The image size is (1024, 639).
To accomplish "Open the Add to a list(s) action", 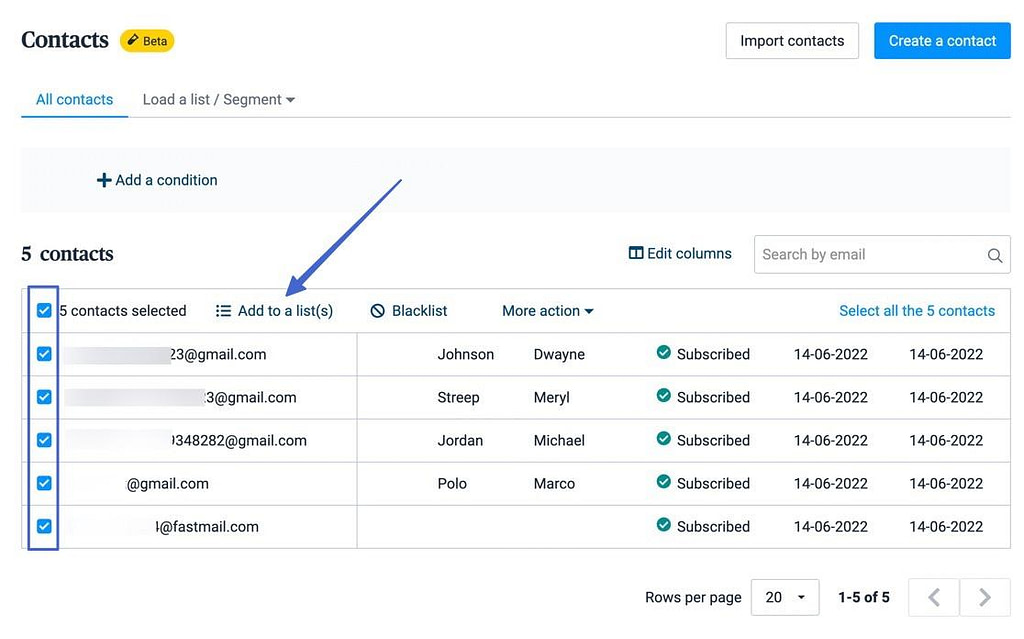I will (x=274, y=310).
